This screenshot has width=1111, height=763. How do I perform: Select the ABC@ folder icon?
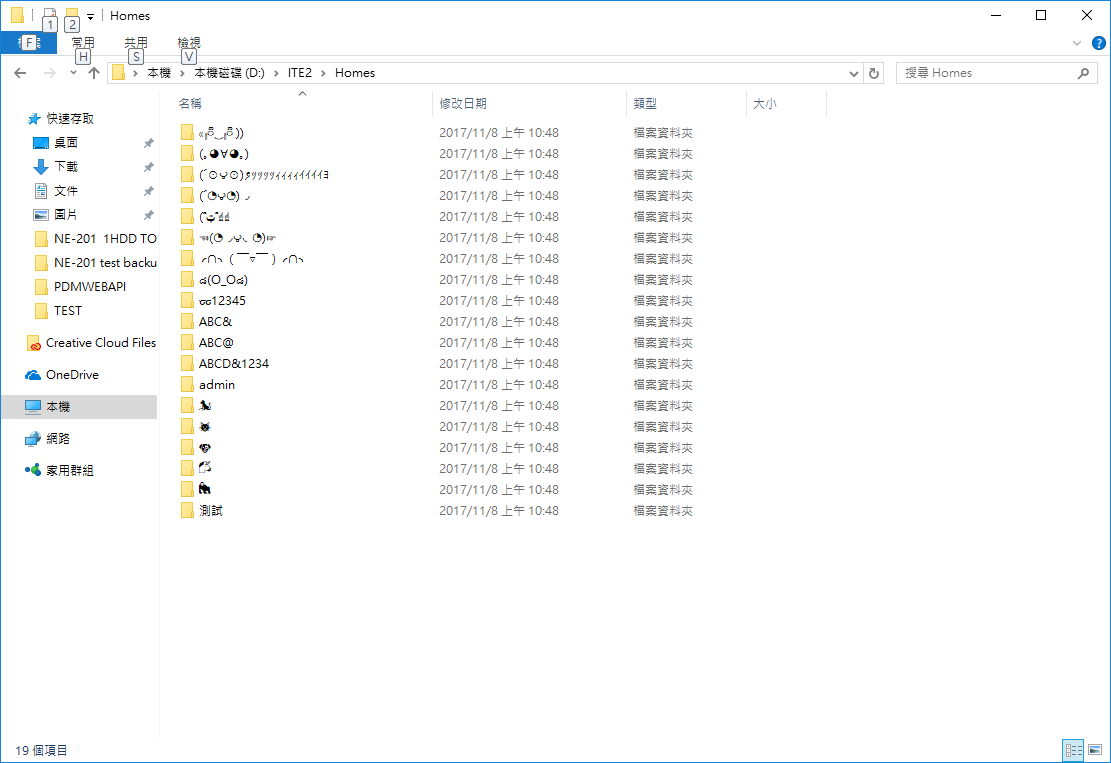pyautogui.click(x=187, y=343)
